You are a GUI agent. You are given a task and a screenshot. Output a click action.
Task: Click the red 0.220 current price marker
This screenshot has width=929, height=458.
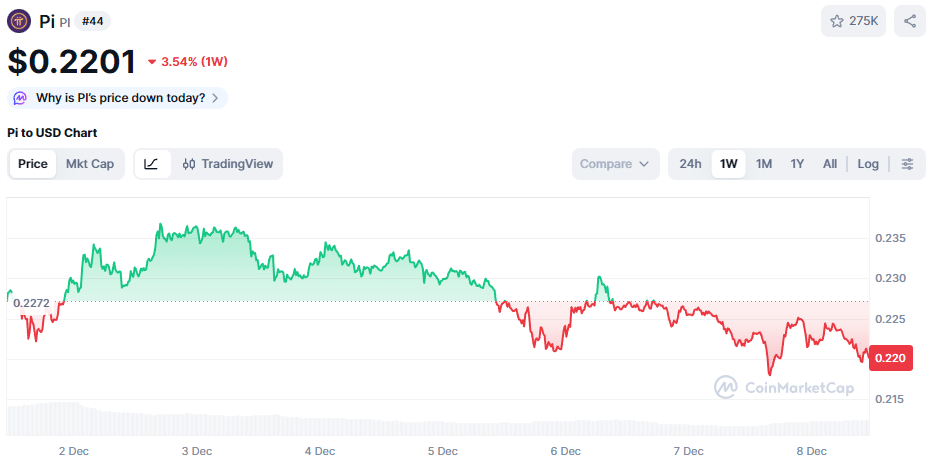(890, 358)
